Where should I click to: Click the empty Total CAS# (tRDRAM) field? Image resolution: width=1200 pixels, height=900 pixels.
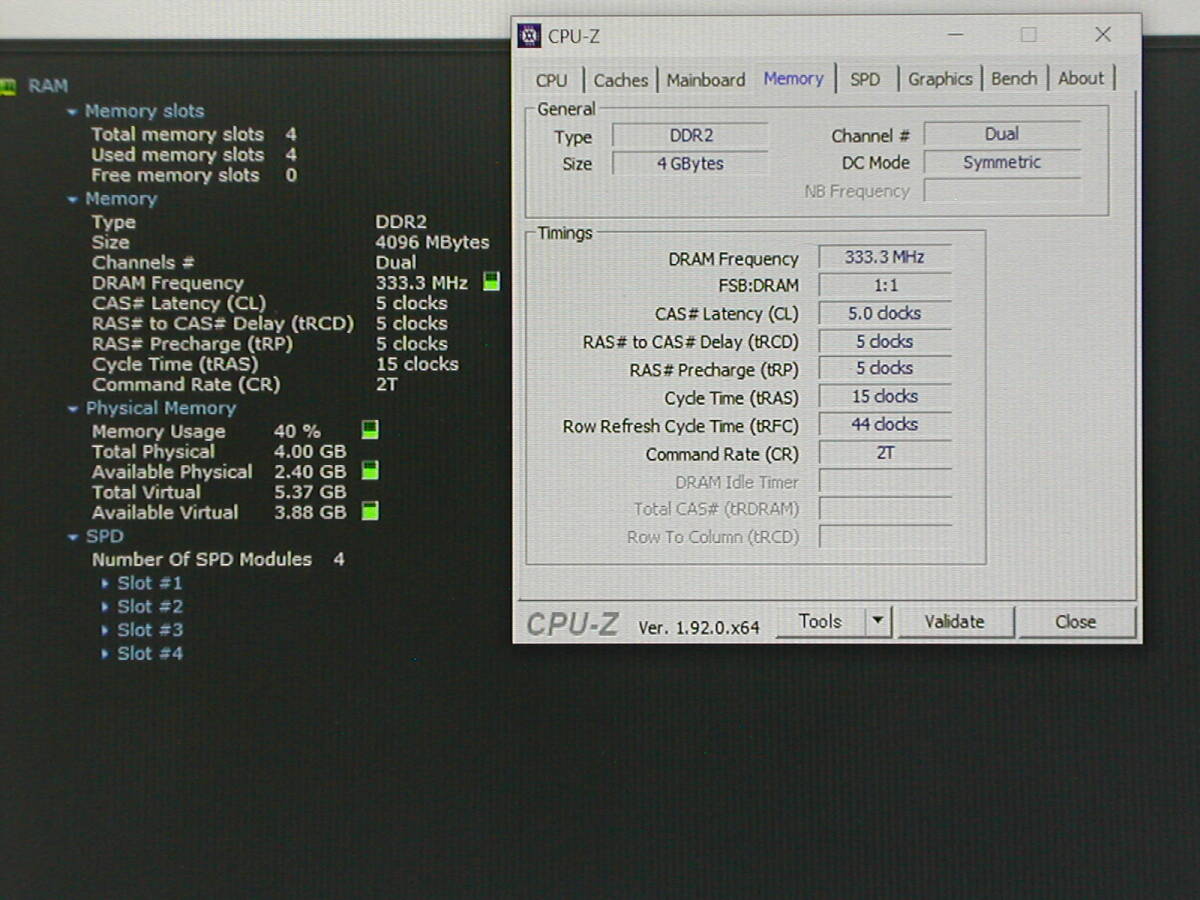pyautogui.click(x=884, y=509)
